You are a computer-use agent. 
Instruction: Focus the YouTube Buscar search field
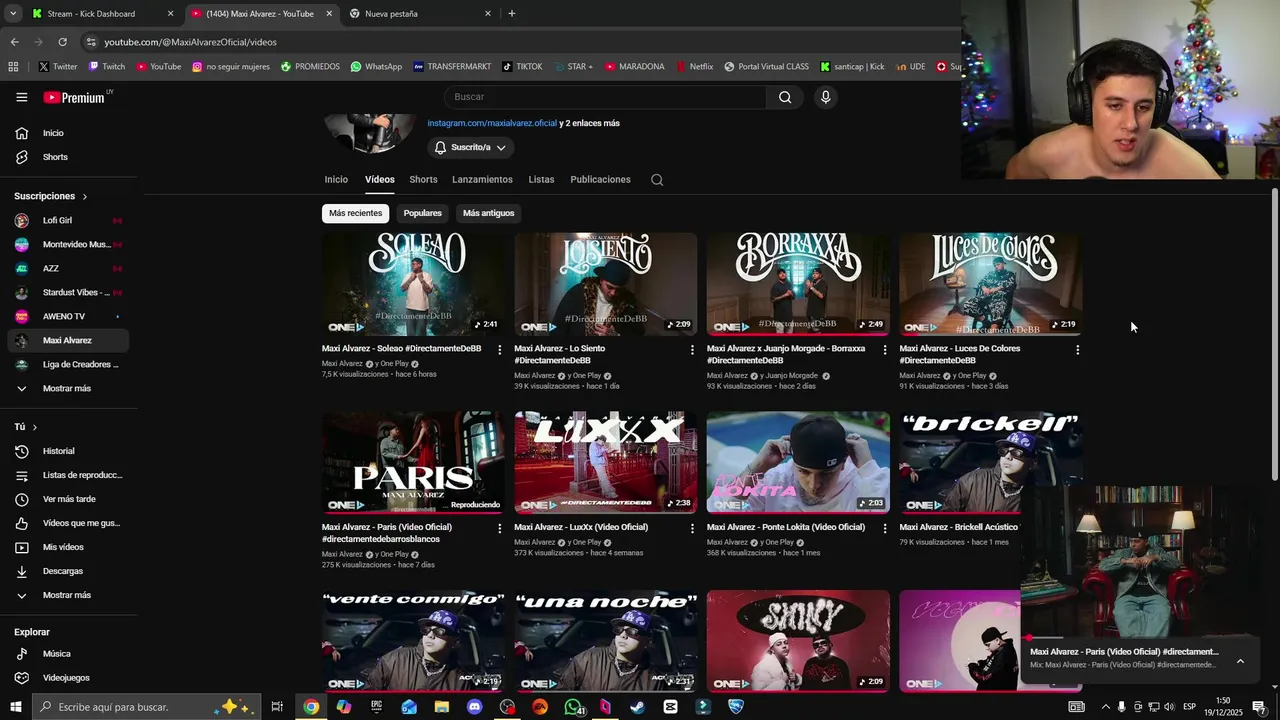pyautogui.click(x=605, y=97)
